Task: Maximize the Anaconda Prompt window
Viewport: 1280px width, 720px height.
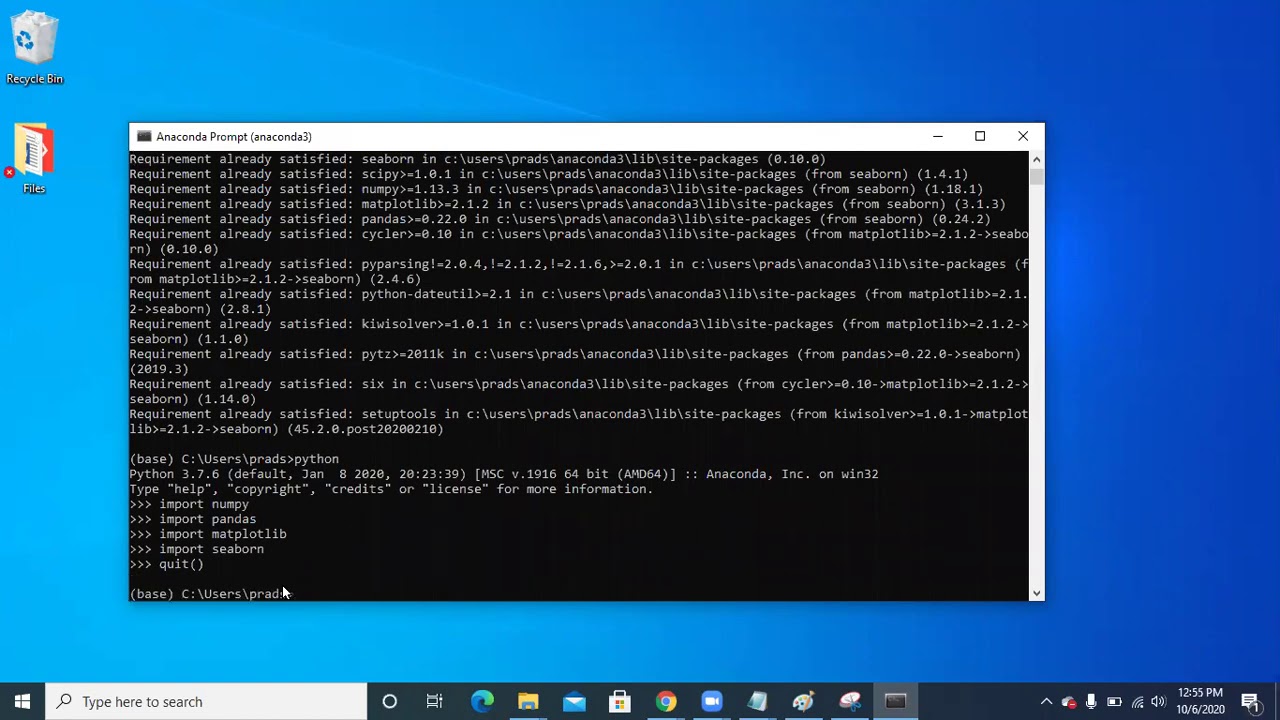Action: pos(980,137)
